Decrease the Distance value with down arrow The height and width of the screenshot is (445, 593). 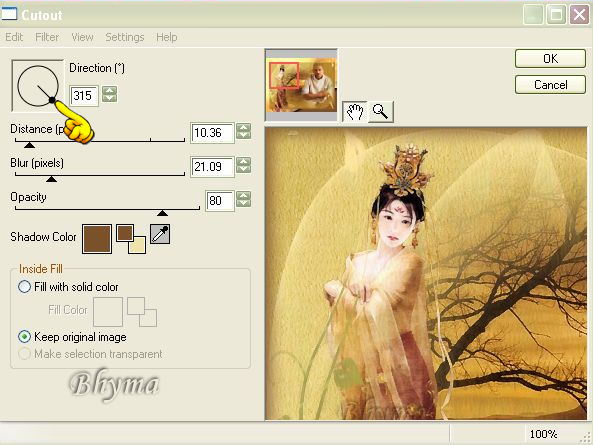point(244,135)
